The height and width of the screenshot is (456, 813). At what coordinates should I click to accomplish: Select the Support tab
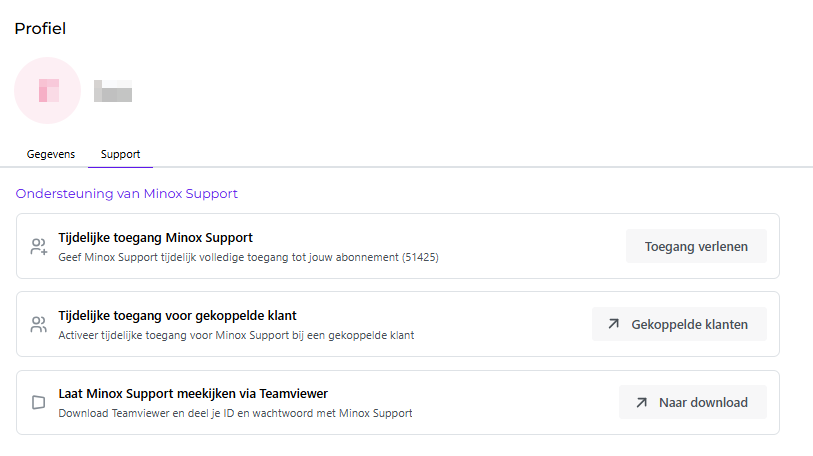tap(120, 154)
